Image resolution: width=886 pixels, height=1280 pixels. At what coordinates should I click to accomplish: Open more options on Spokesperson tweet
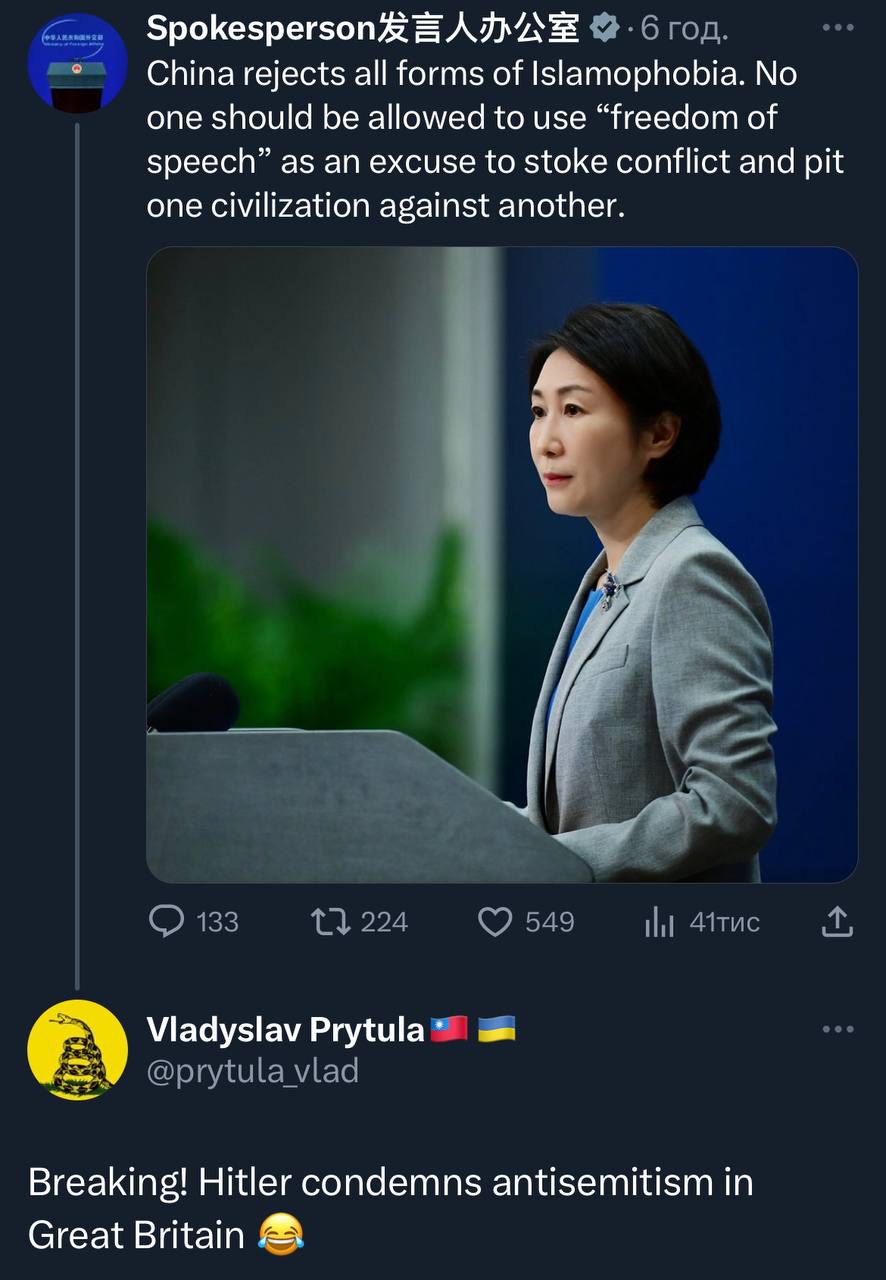837,29
